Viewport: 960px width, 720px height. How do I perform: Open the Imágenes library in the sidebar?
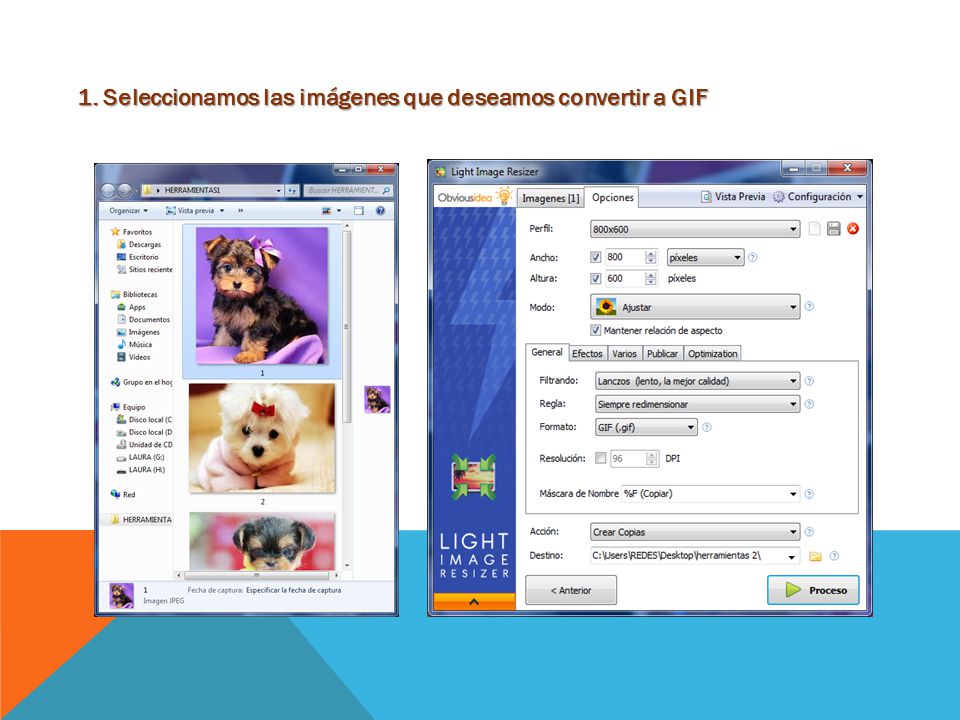pyautogui.click(x=144, y=332)
